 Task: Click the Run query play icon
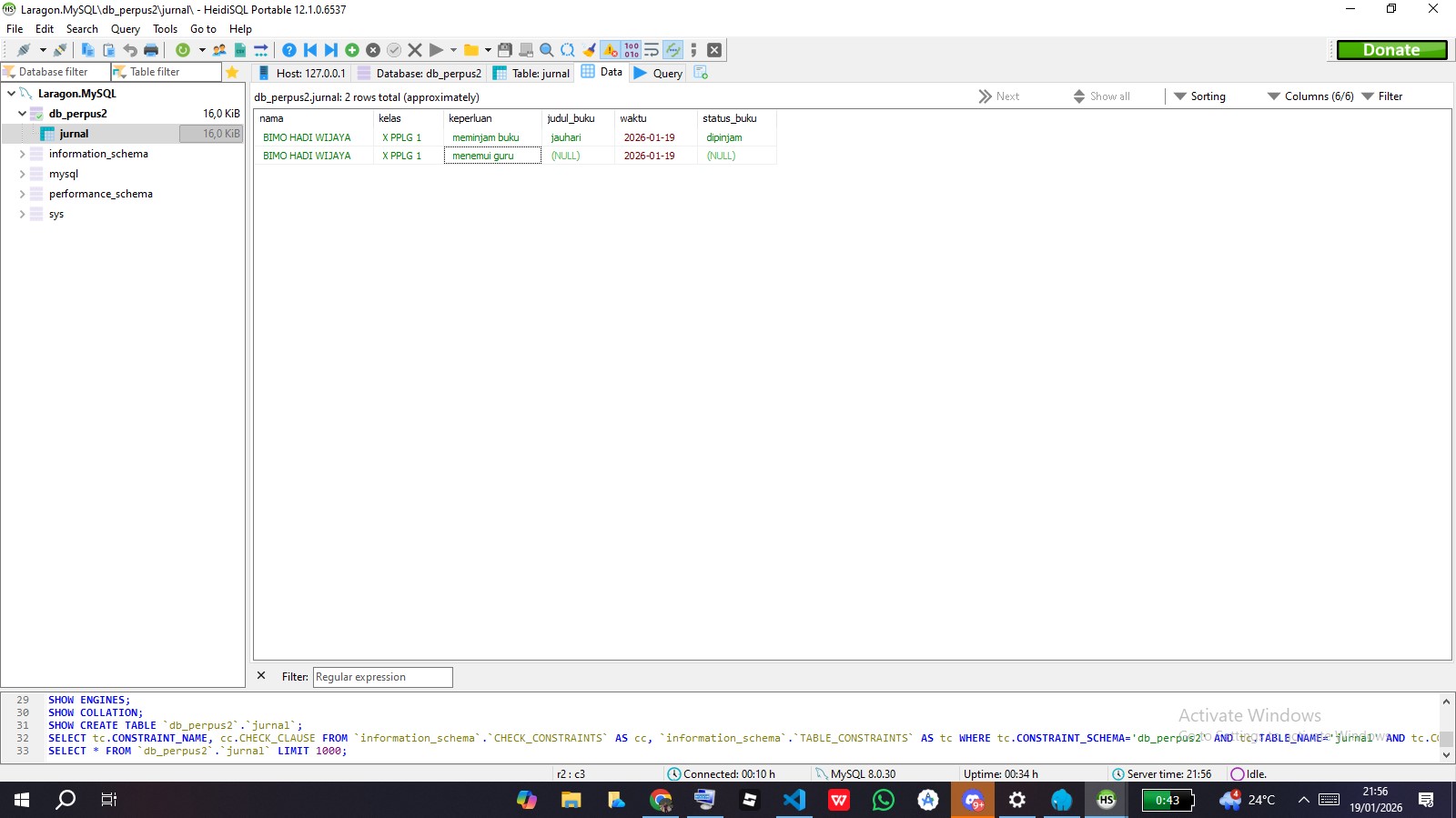tap(436, 50)
